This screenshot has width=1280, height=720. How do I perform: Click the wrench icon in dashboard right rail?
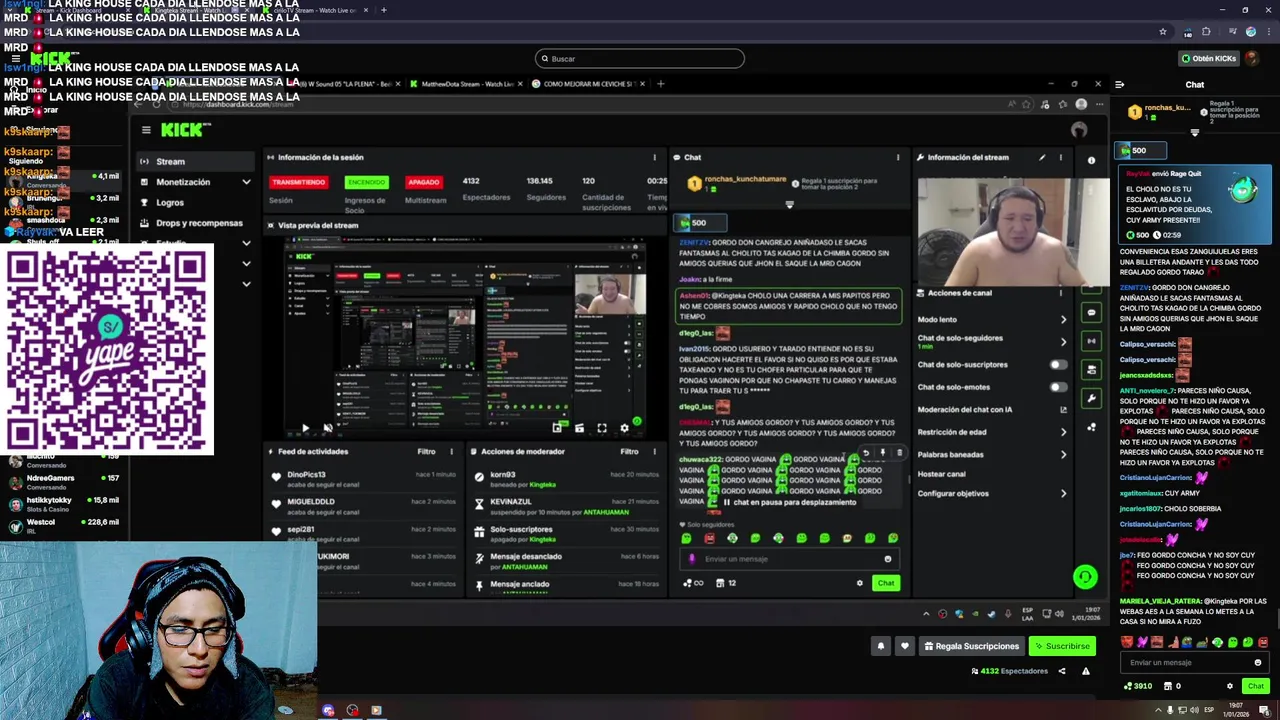tap(1091, 398)
